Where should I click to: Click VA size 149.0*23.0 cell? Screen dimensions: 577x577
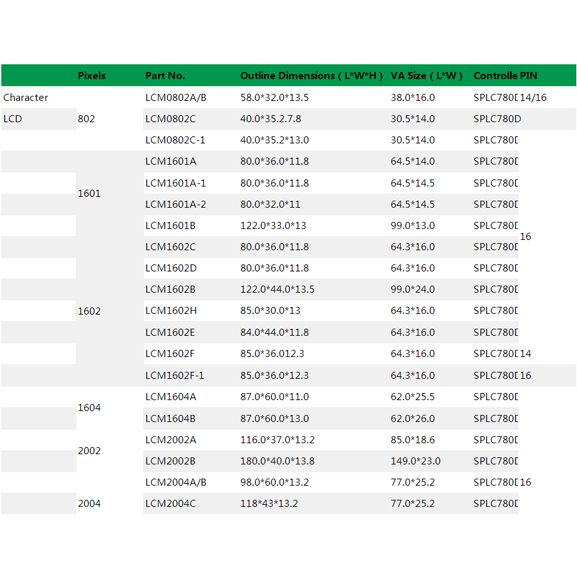pyautogui.click(x=415, y=461)
